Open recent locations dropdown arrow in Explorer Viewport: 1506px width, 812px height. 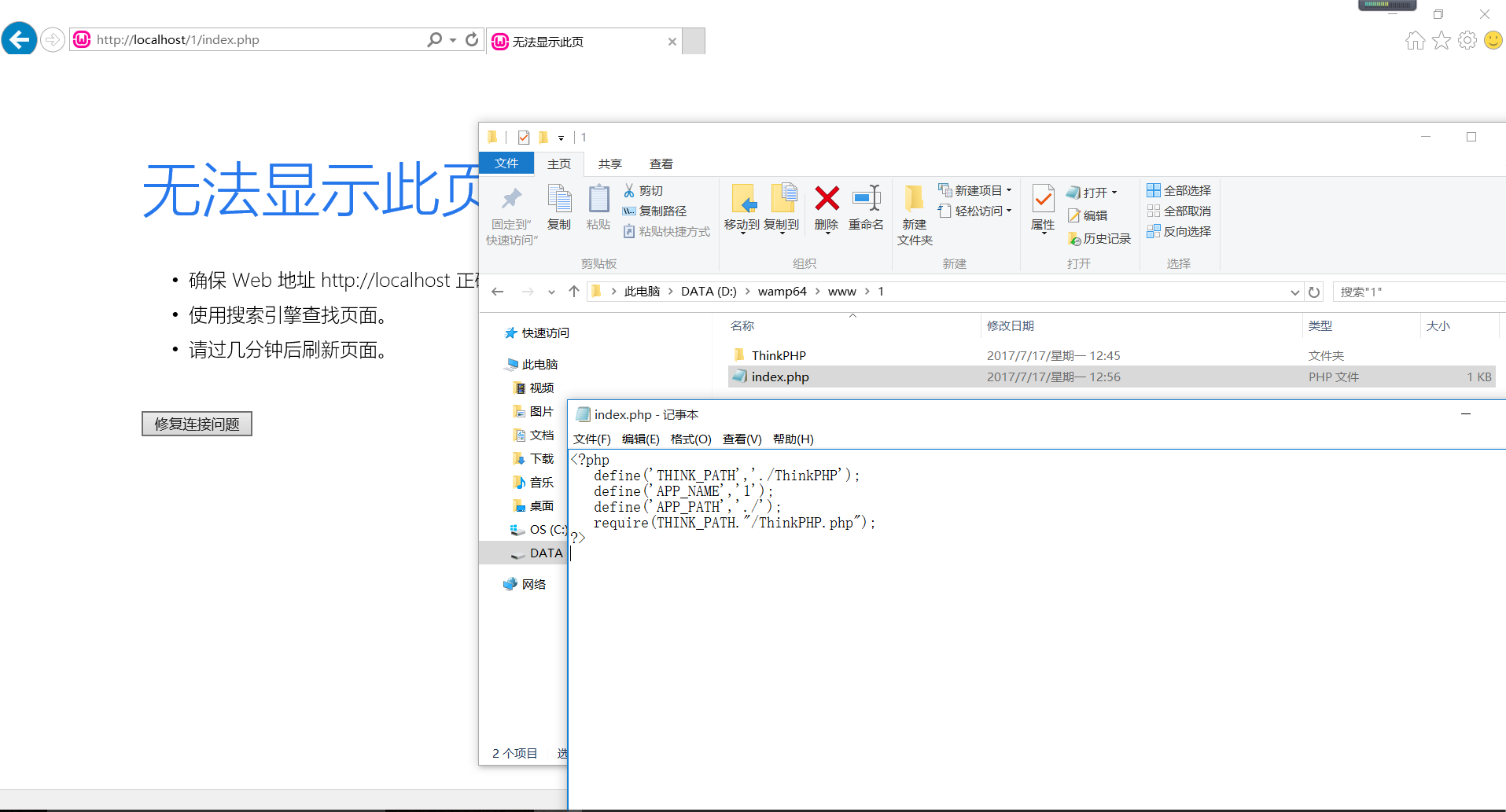pos(551,292)
